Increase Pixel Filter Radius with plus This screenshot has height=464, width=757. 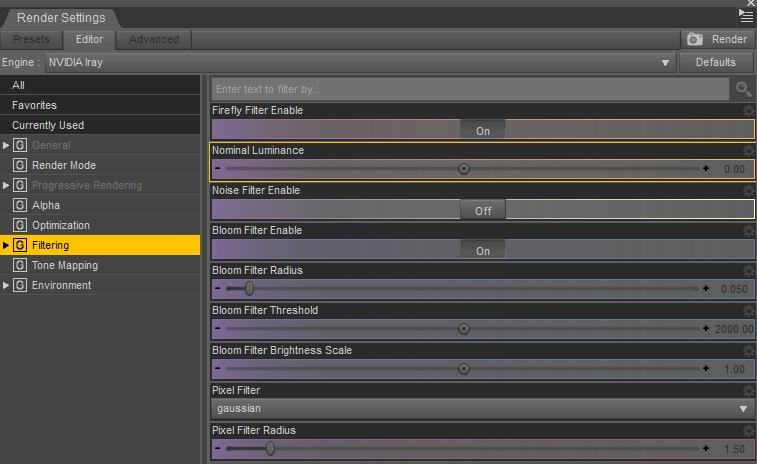706,448
